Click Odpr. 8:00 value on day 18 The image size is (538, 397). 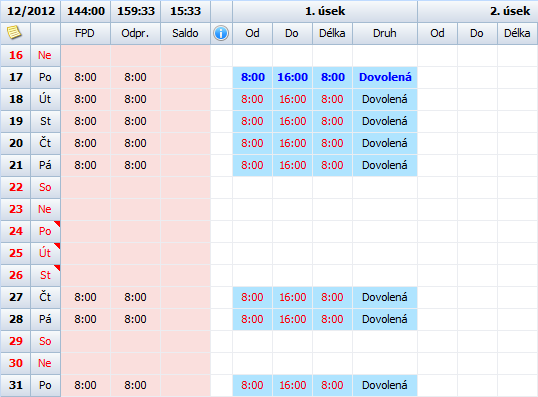click(x=136, y=99)
